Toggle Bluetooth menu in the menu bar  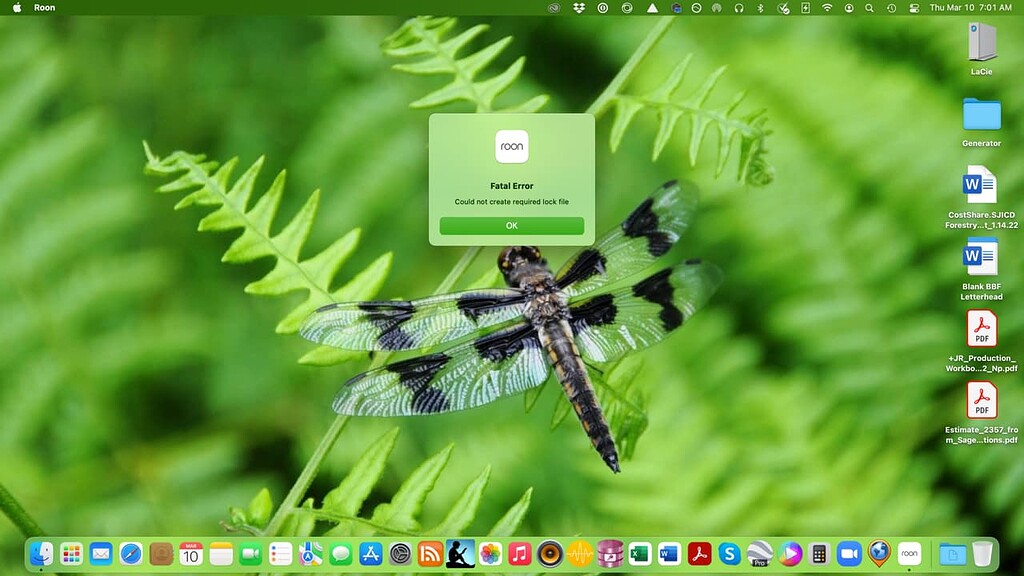click(x=759, y=7)
